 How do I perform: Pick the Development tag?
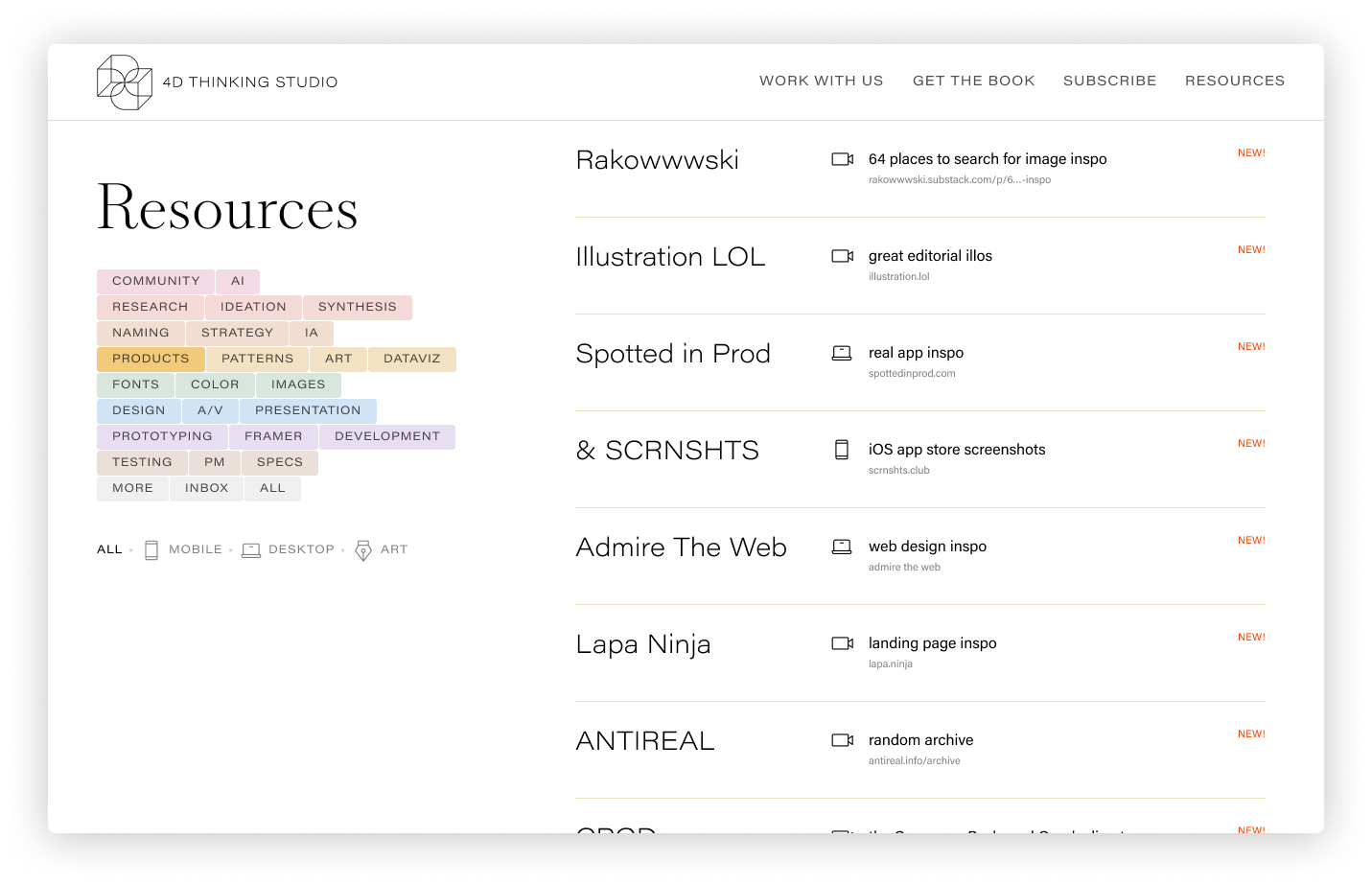click(387, 436)
